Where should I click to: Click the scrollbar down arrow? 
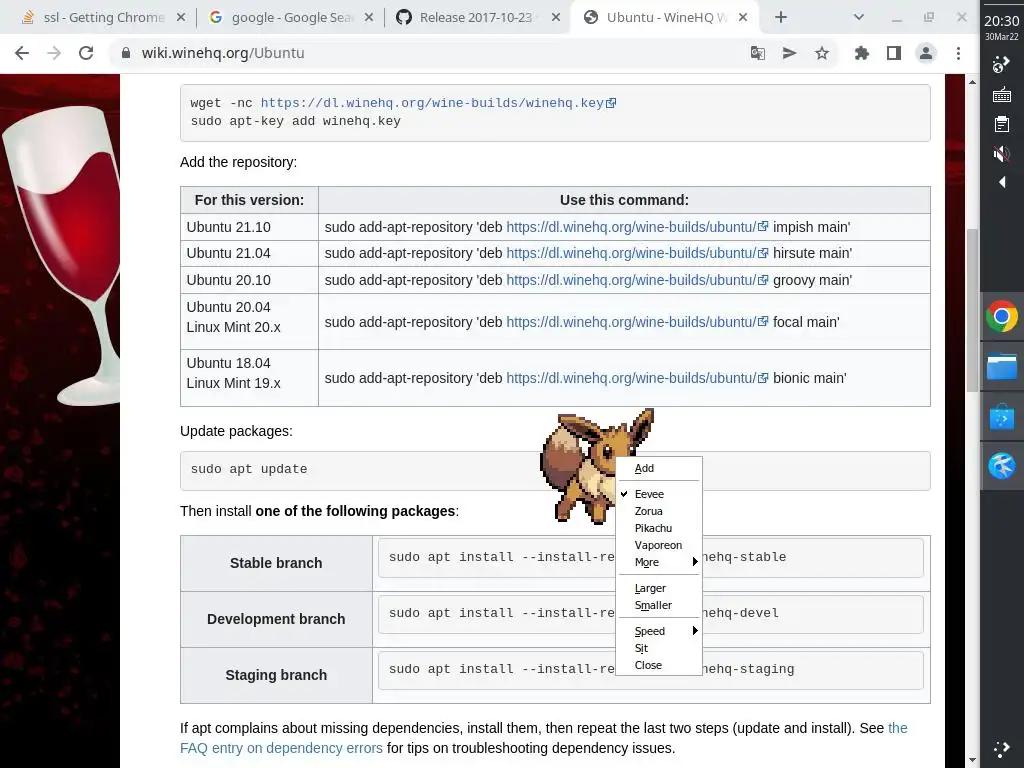972,760
